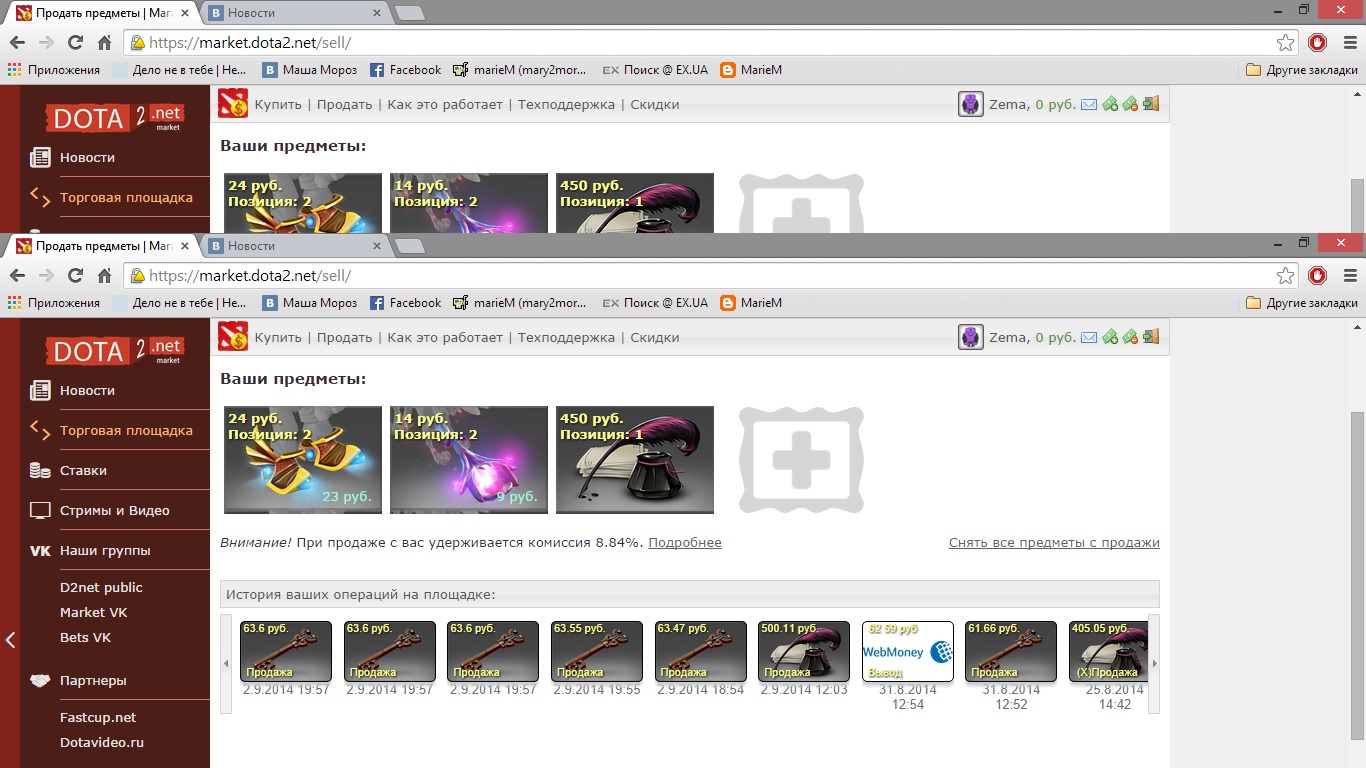Click red adblock icon in lower window
This screenshot has width=1366, height=768.
pyautogui.click(x=1318, y=275)
